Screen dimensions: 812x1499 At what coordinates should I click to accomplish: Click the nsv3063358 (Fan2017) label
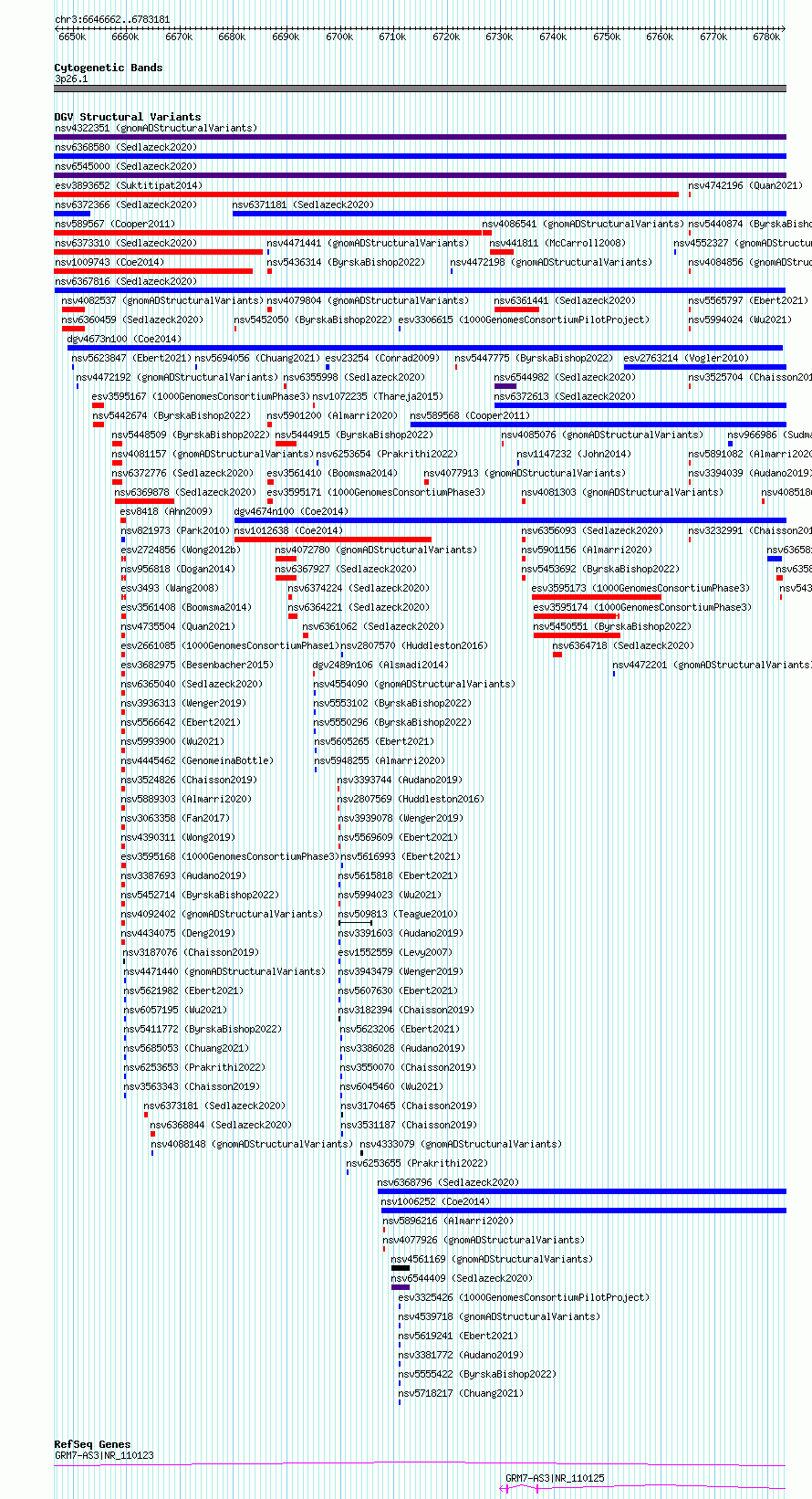click(175, 818)
